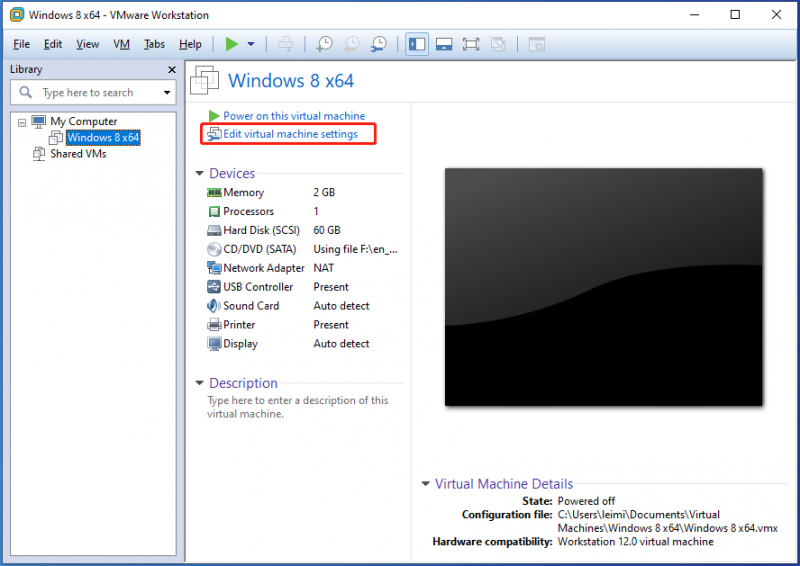This screenshot has height=566, width=800.
Task: Click the description text entry area
Action: (x=297, y=407)
